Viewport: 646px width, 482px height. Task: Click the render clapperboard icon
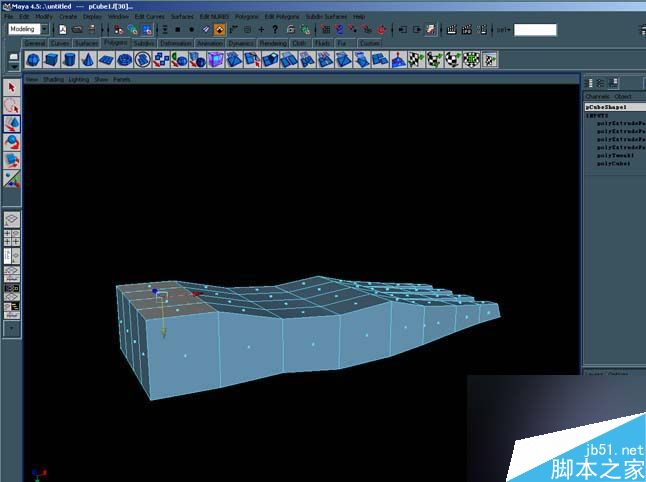coord(452,29)
